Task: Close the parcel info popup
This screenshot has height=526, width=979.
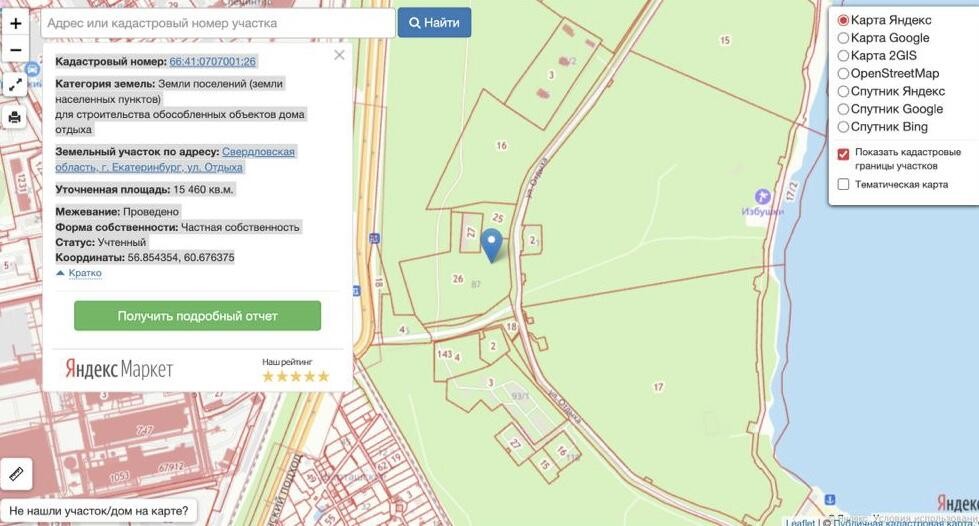Action: click(x=339, y=55)
